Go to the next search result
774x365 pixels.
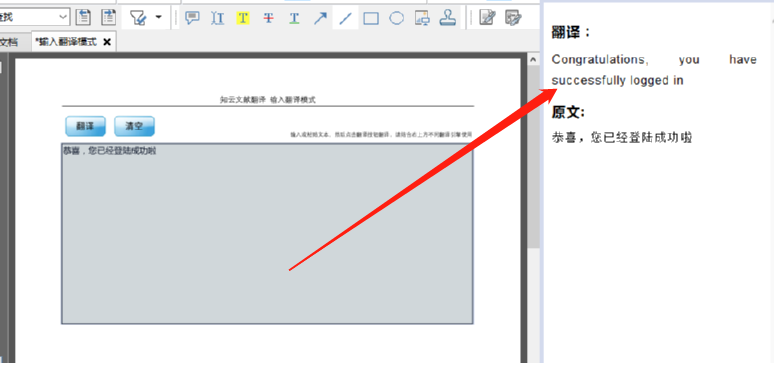[108, 17]
